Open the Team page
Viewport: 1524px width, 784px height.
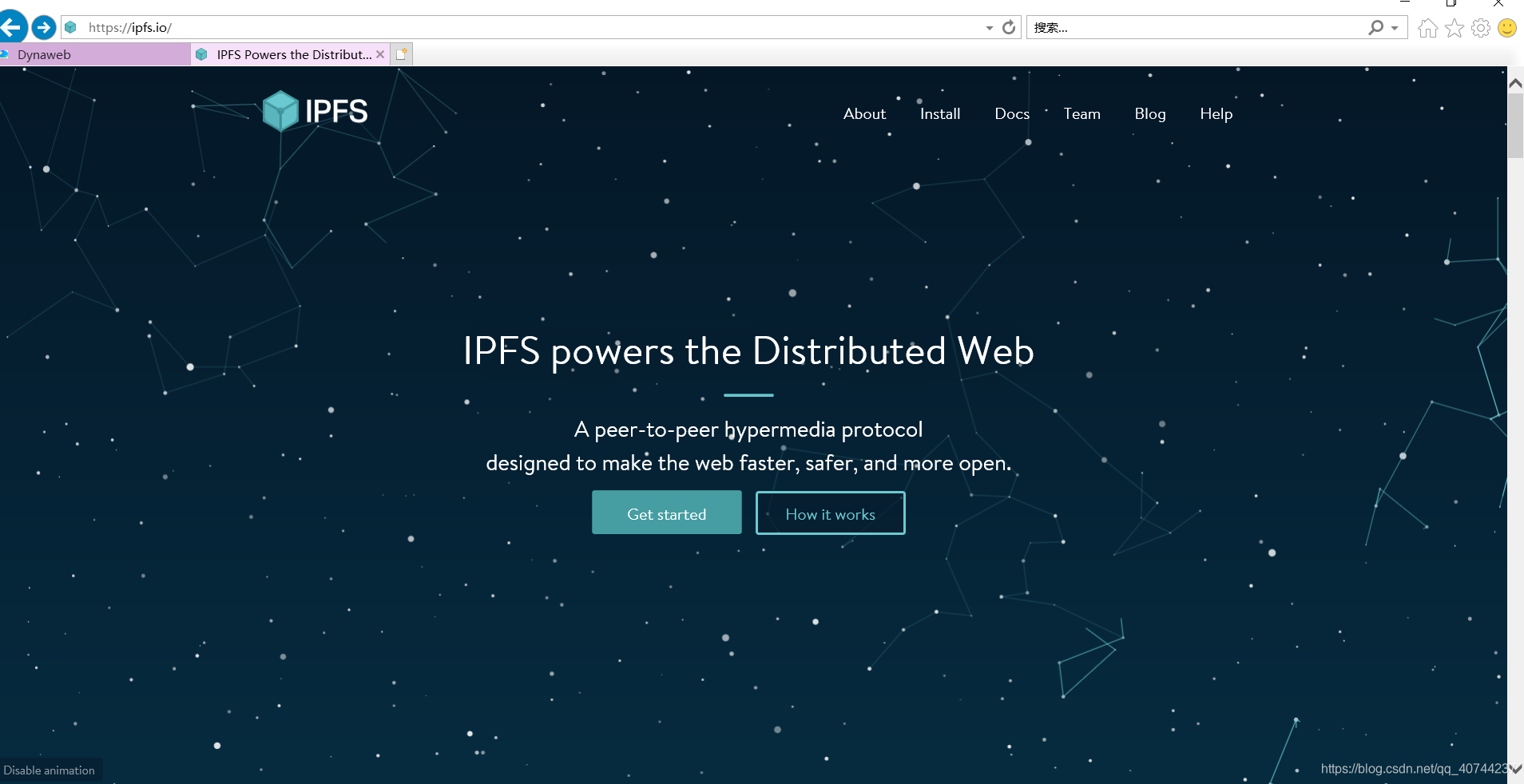(1081, 113)
